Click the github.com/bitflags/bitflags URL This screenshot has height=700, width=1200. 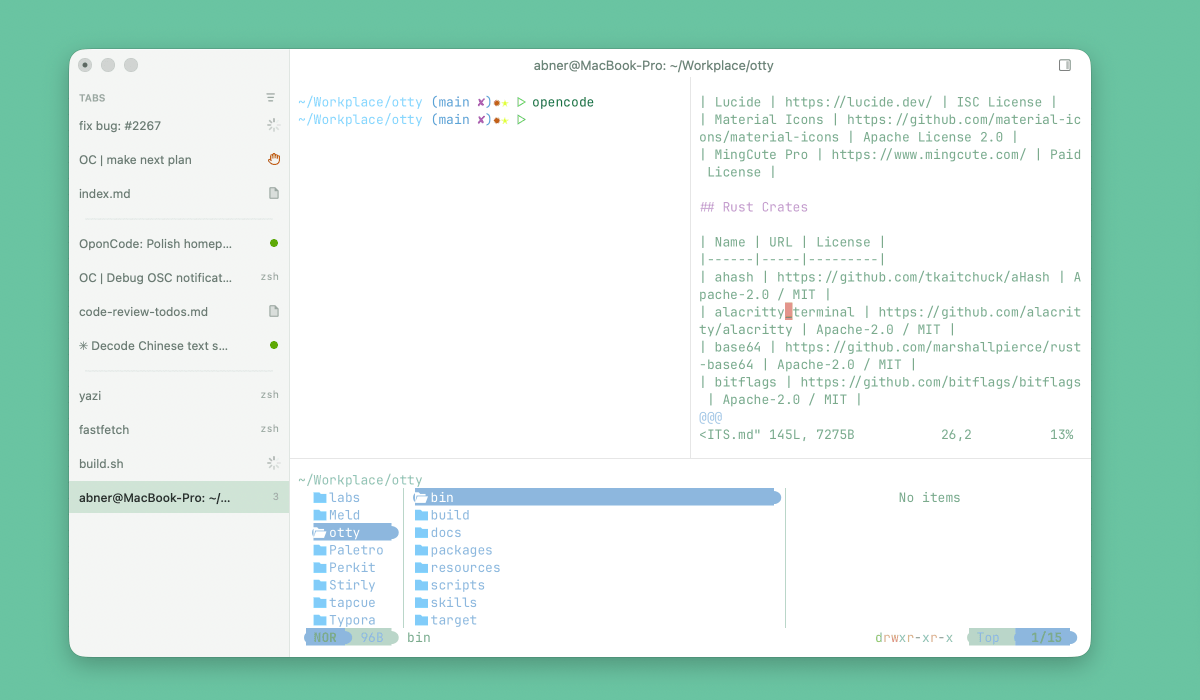[940, 382]
